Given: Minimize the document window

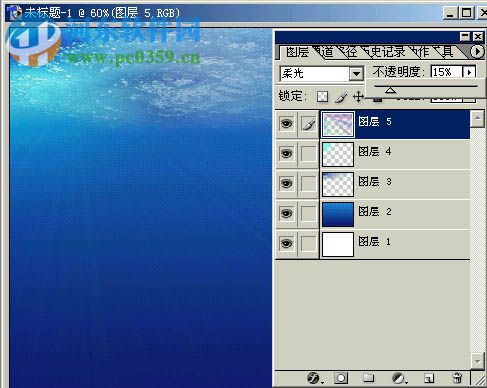Looking at the screenshot, I should coord(450,13).
